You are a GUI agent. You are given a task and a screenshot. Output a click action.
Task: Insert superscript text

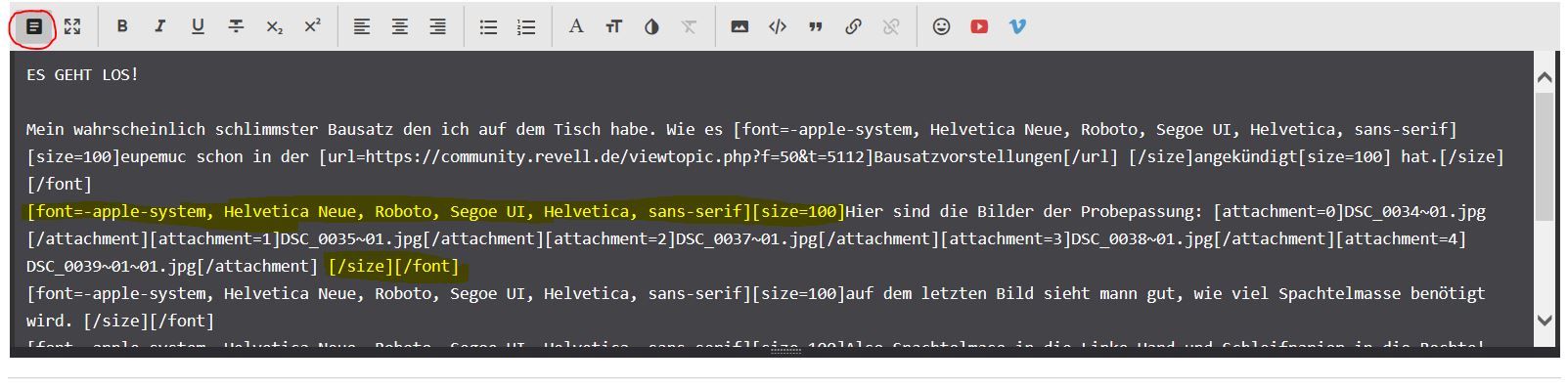[312, 26]
